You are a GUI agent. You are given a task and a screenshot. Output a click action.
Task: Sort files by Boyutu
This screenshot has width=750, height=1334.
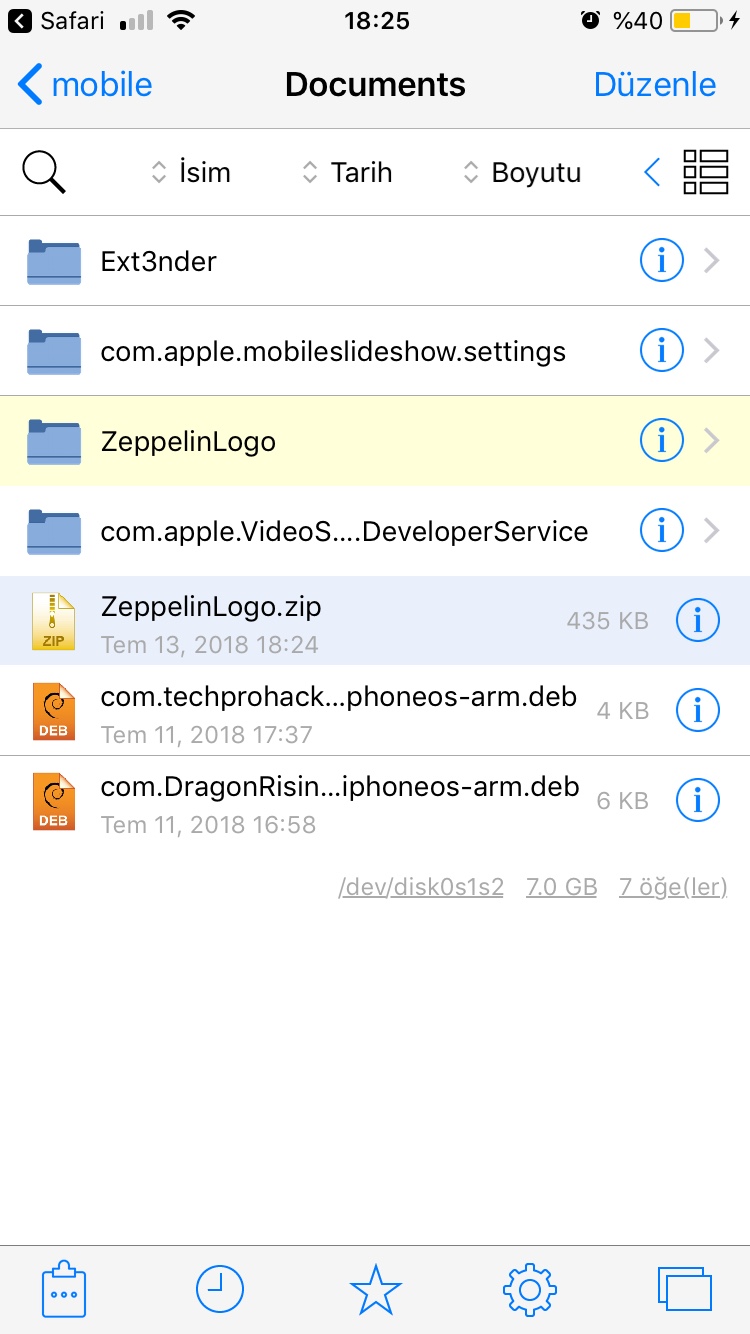(521, 173)
